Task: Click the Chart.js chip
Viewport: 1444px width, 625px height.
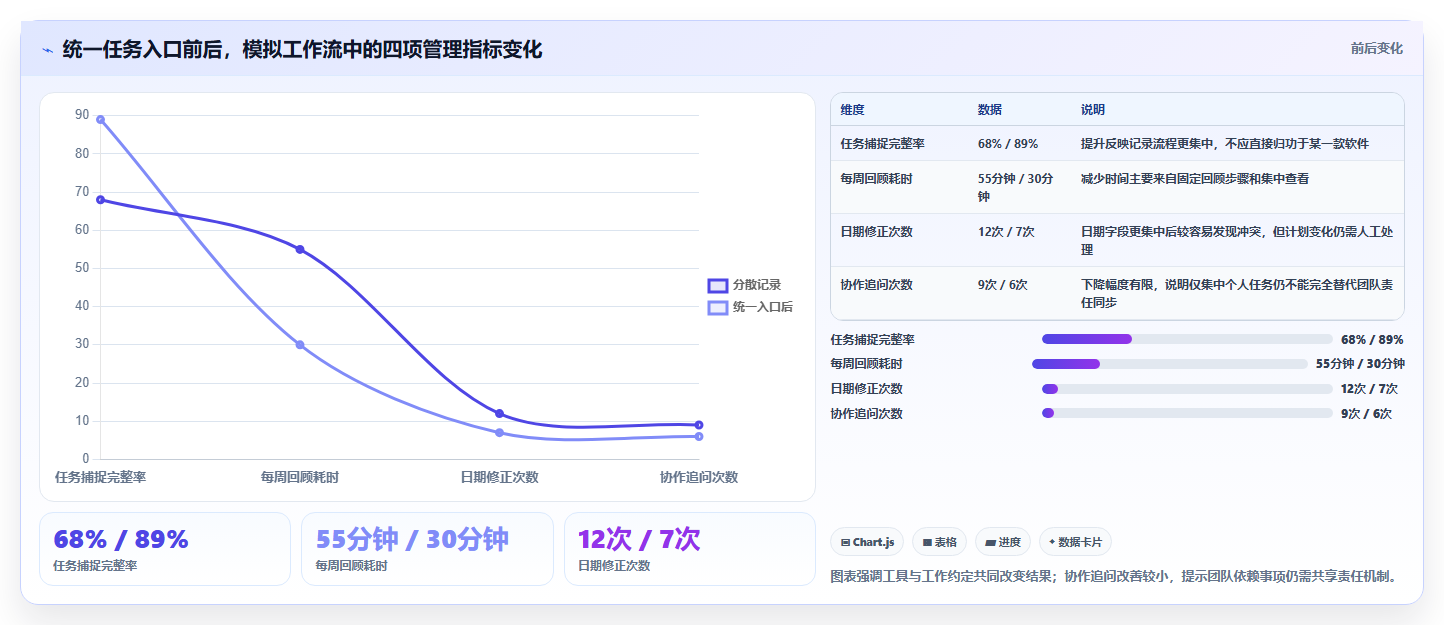Action: point(867,542)
